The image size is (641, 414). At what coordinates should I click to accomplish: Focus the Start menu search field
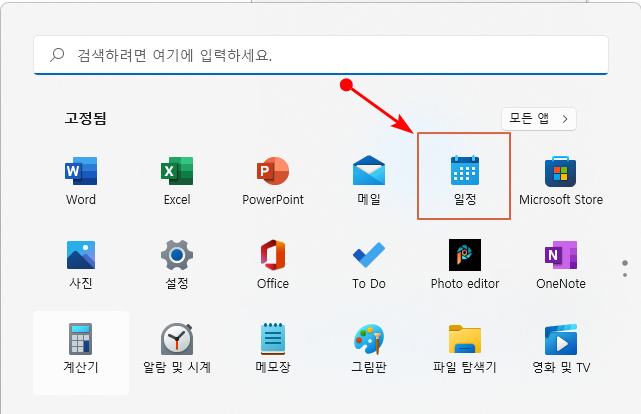(x=321, y=55)
